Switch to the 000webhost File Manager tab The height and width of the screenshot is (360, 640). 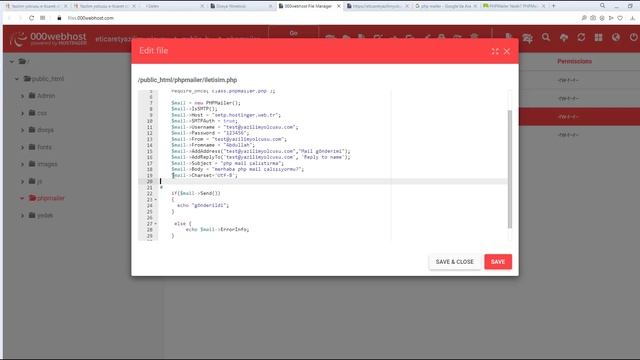point(308,6)
